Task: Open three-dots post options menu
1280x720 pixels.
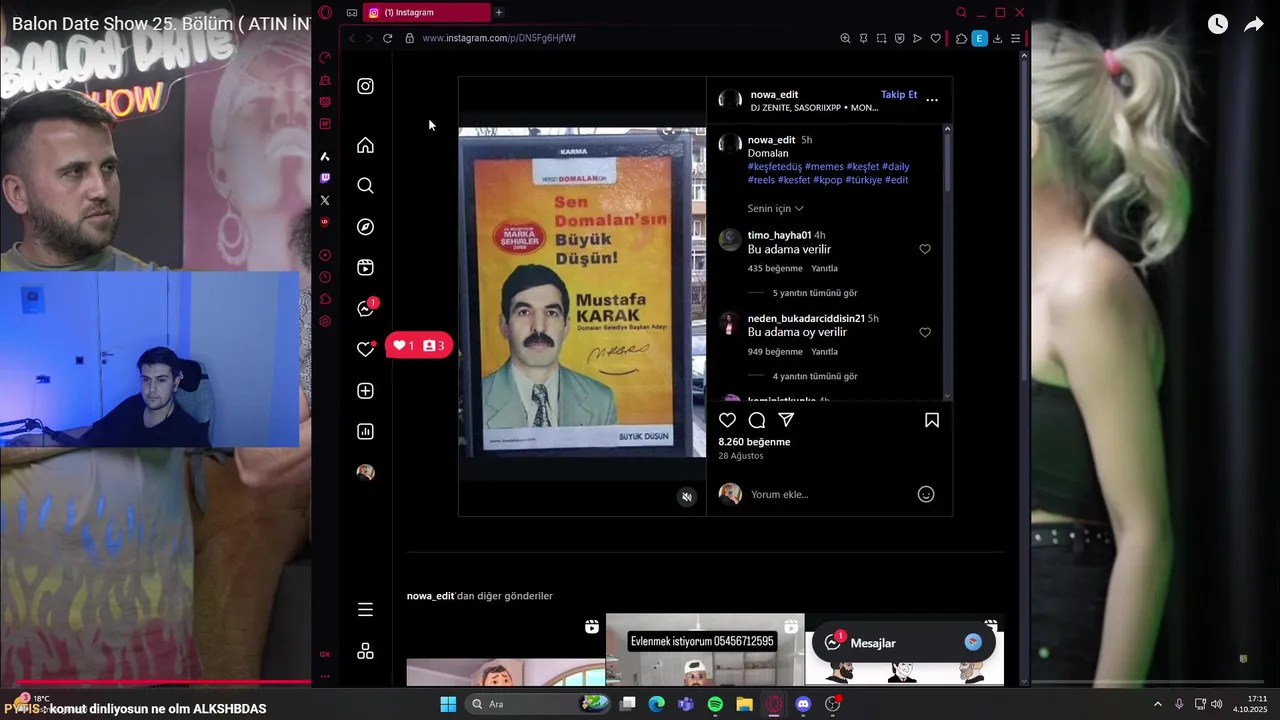Action: (x=932, y=100)
